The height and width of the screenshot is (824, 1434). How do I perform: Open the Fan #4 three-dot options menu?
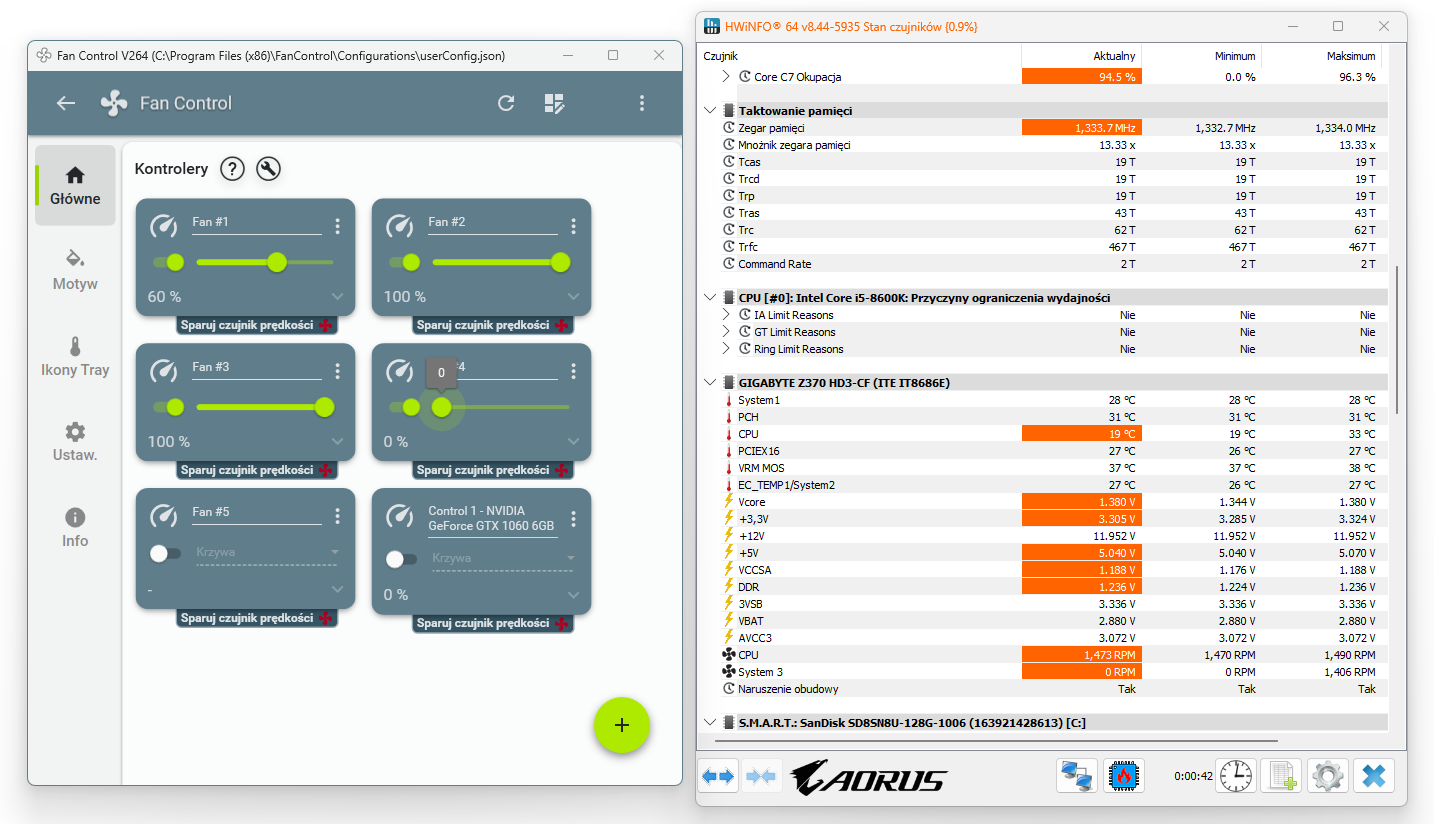coord(573,371)
